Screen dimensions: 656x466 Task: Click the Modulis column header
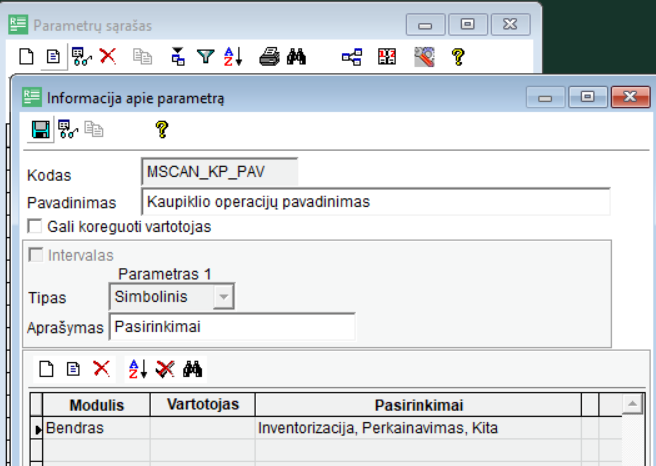coord(97,404)
